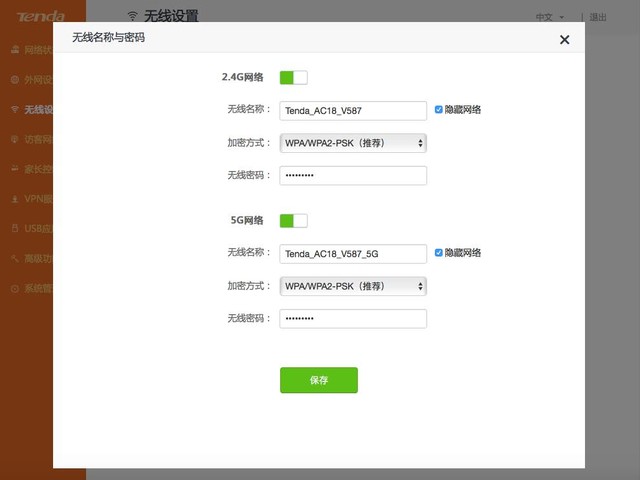Open 2.4G encryption mode dropdown

(353, 143)
